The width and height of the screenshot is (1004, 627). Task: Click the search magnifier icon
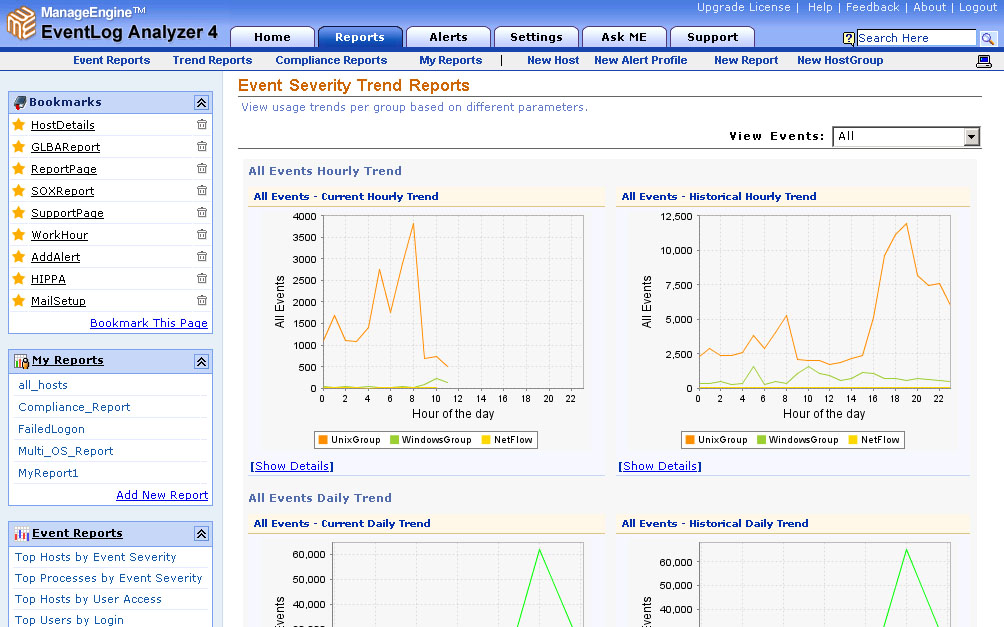[x=988, y=38]
